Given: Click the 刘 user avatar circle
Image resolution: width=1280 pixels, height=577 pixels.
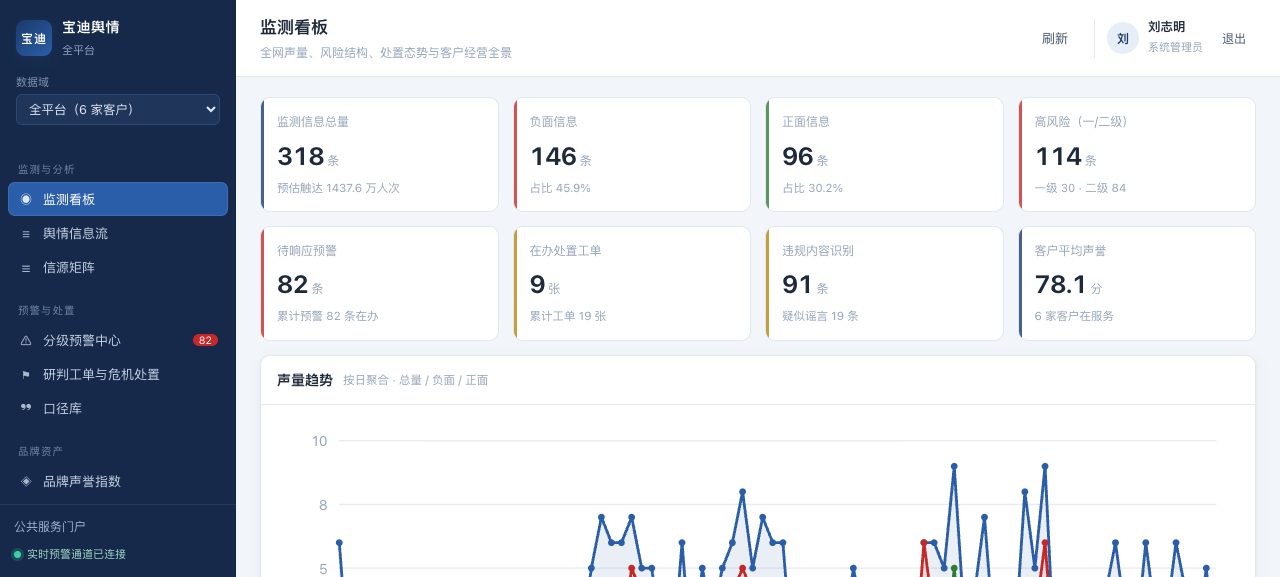Looking at the screenshot, I should pyautogui.click(x=1123, y=38).
